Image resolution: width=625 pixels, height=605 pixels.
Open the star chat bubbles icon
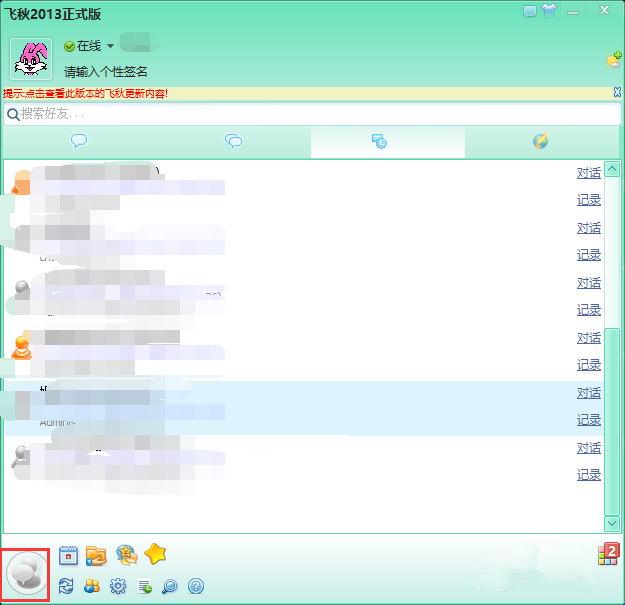(127, 555)
